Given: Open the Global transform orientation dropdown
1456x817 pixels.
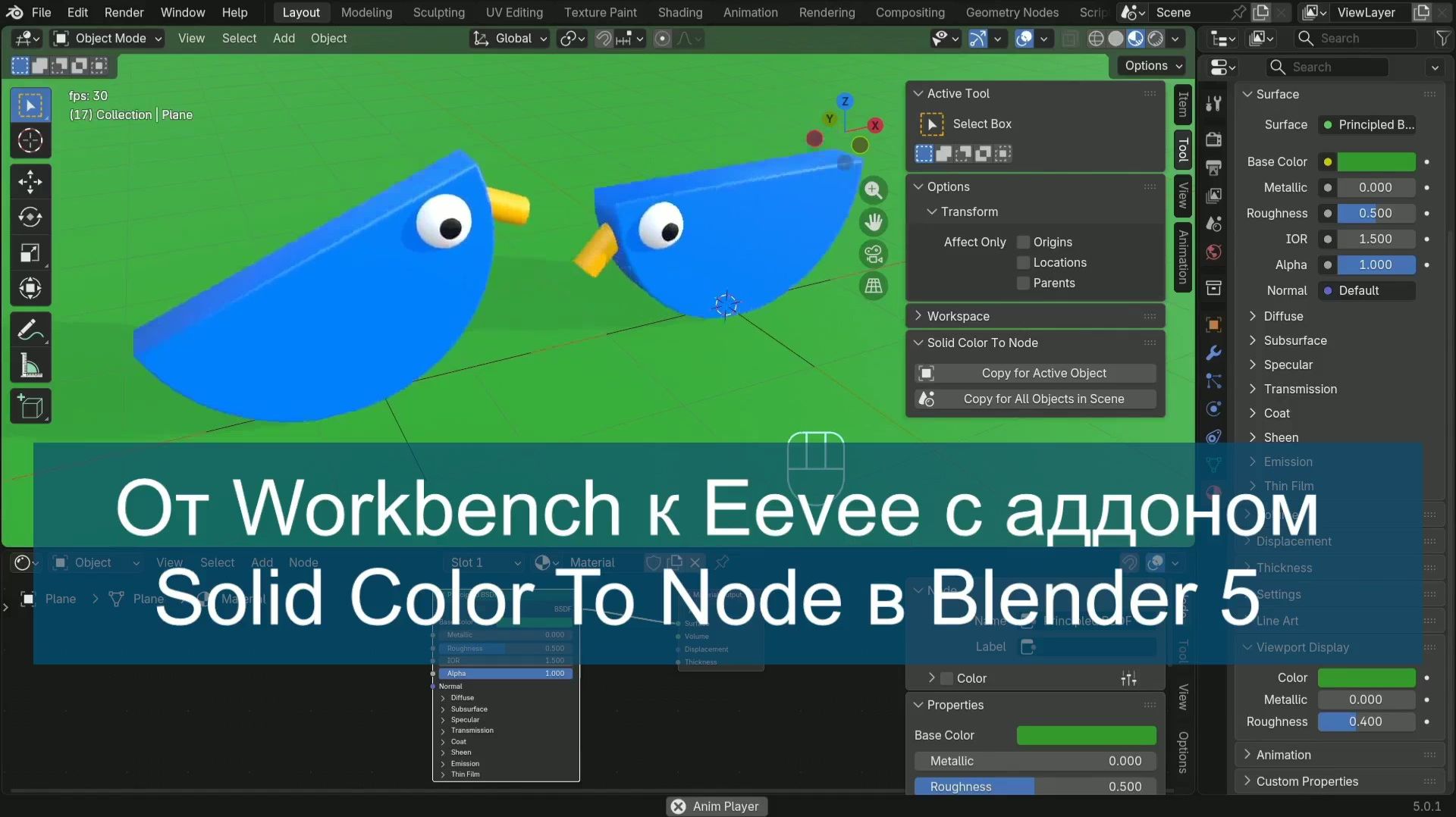Looking at the screenshot, I should pos(510,38).
